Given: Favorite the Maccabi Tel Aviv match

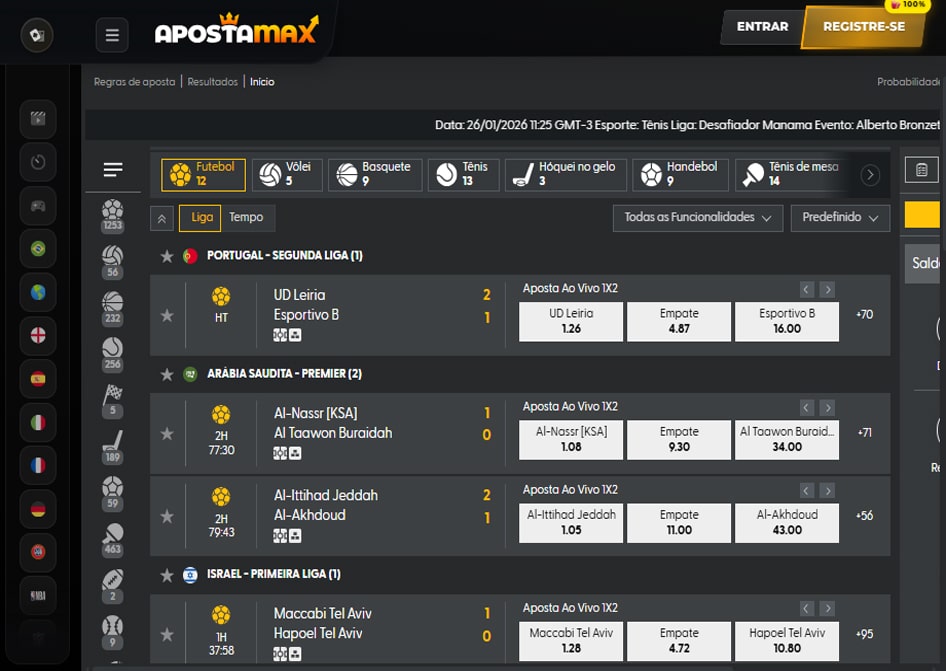Looking at the screenshot, I should (167, 635).
